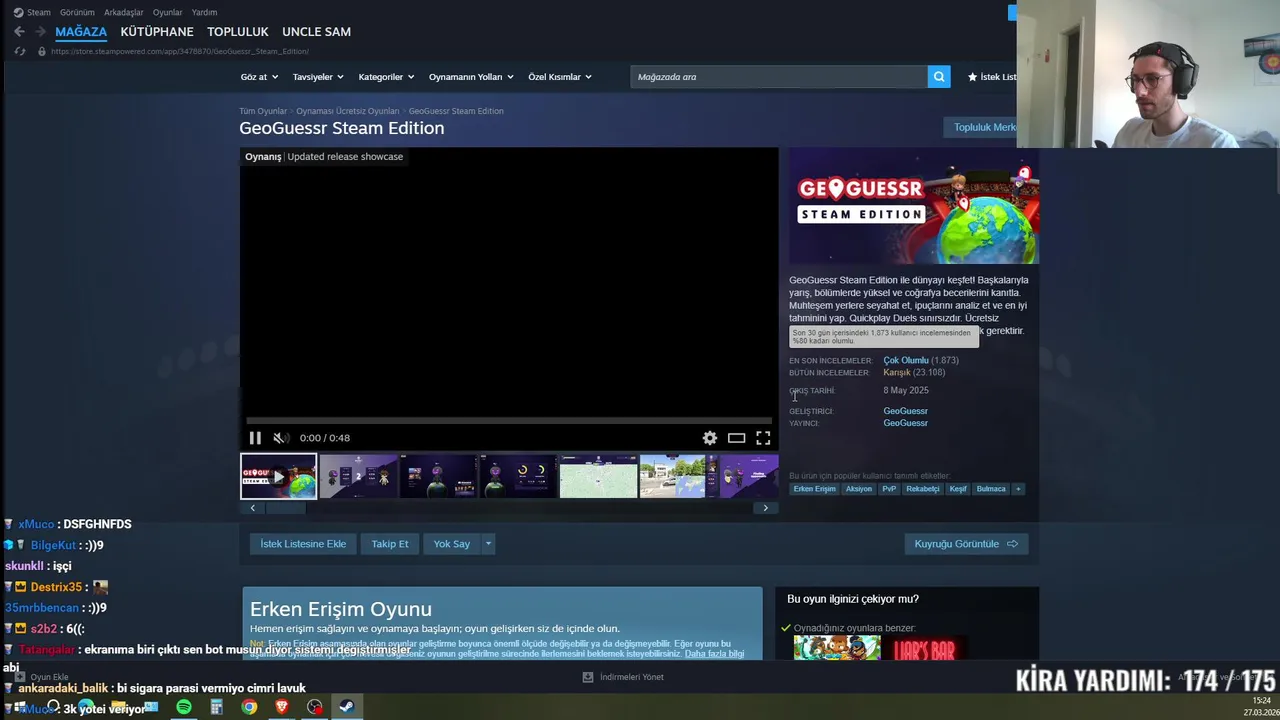
Task: Click the Daha fazla bilgi link
Action: [714, 654]
